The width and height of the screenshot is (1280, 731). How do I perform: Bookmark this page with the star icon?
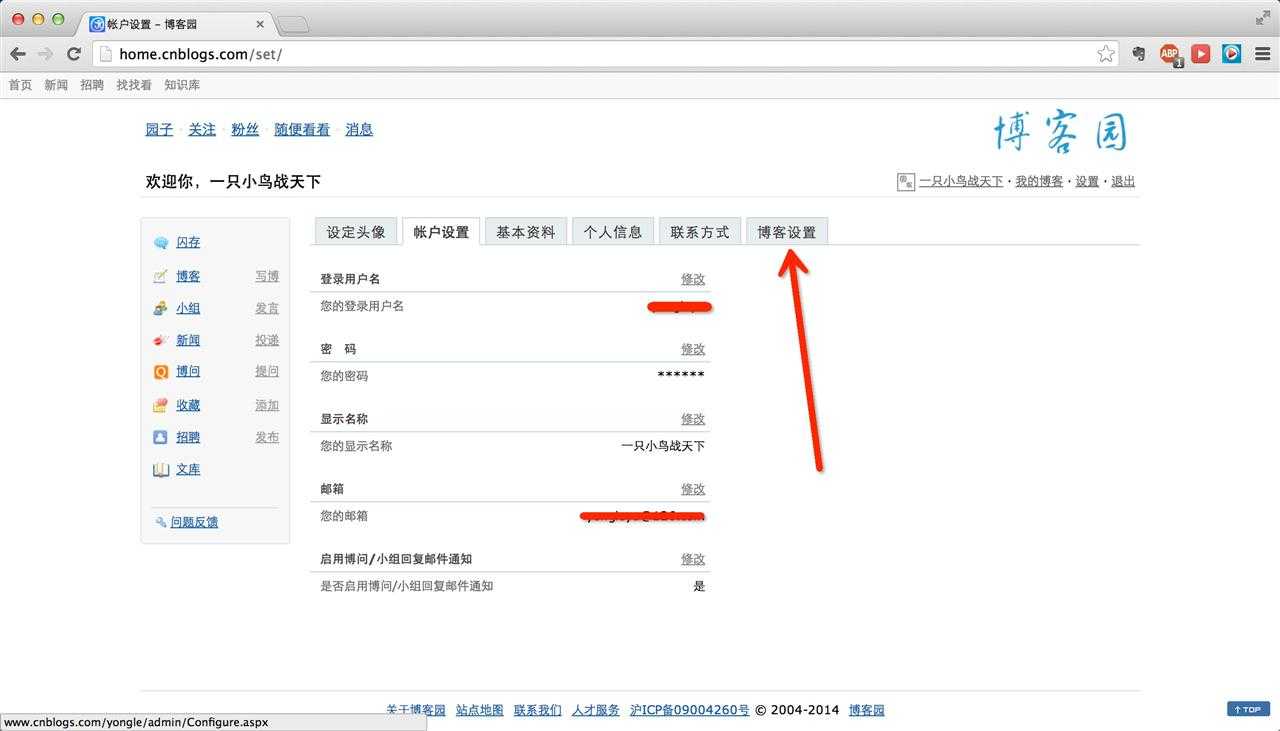[x=1105, y=54]
